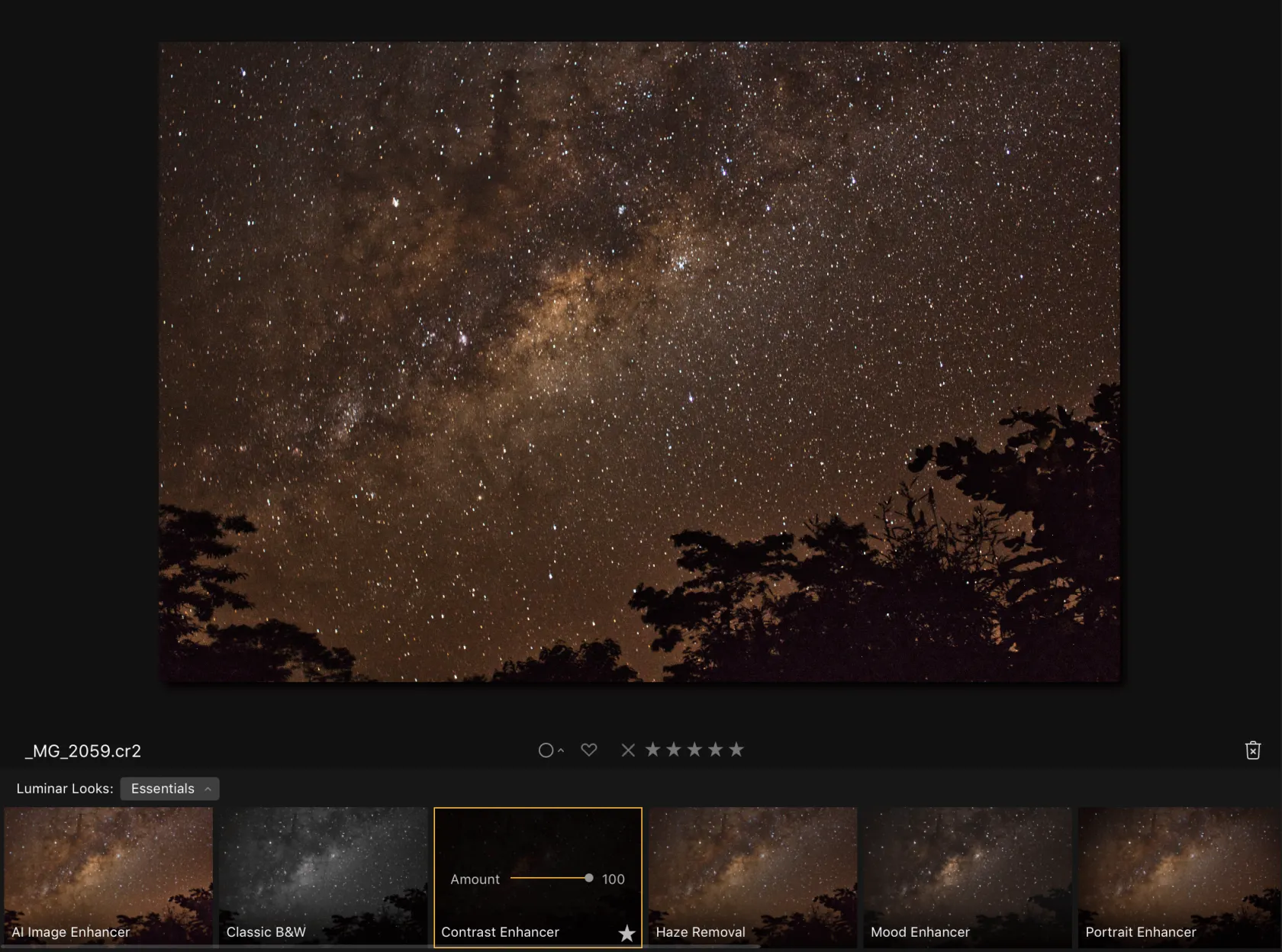Toggle favorite star on Contrast Enhancer look
The height and width of the screenshot is (952, 1282).
(x=627, y=933)
